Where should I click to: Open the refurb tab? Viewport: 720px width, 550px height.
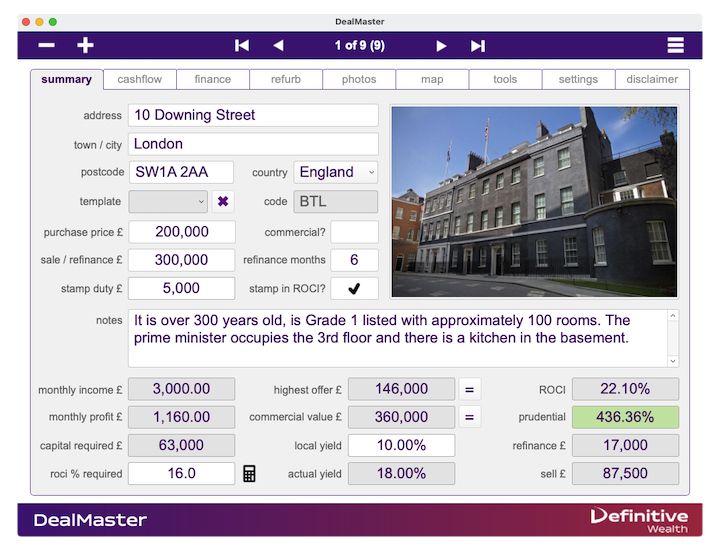286,79
